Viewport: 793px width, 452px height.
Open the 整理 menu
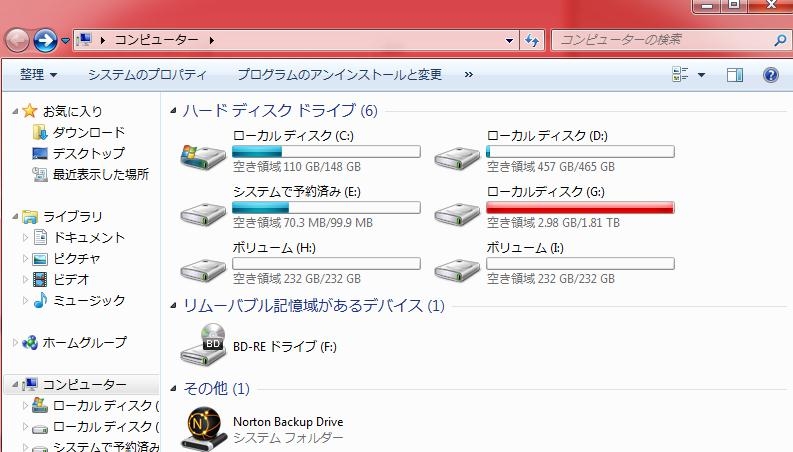pos(38,75)
